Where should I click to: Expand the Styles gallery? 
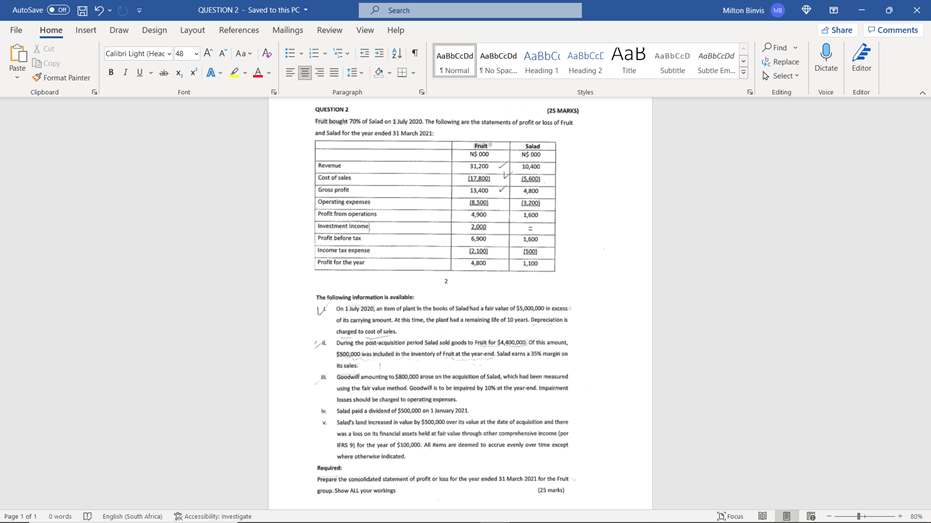(x=743, y=72)
